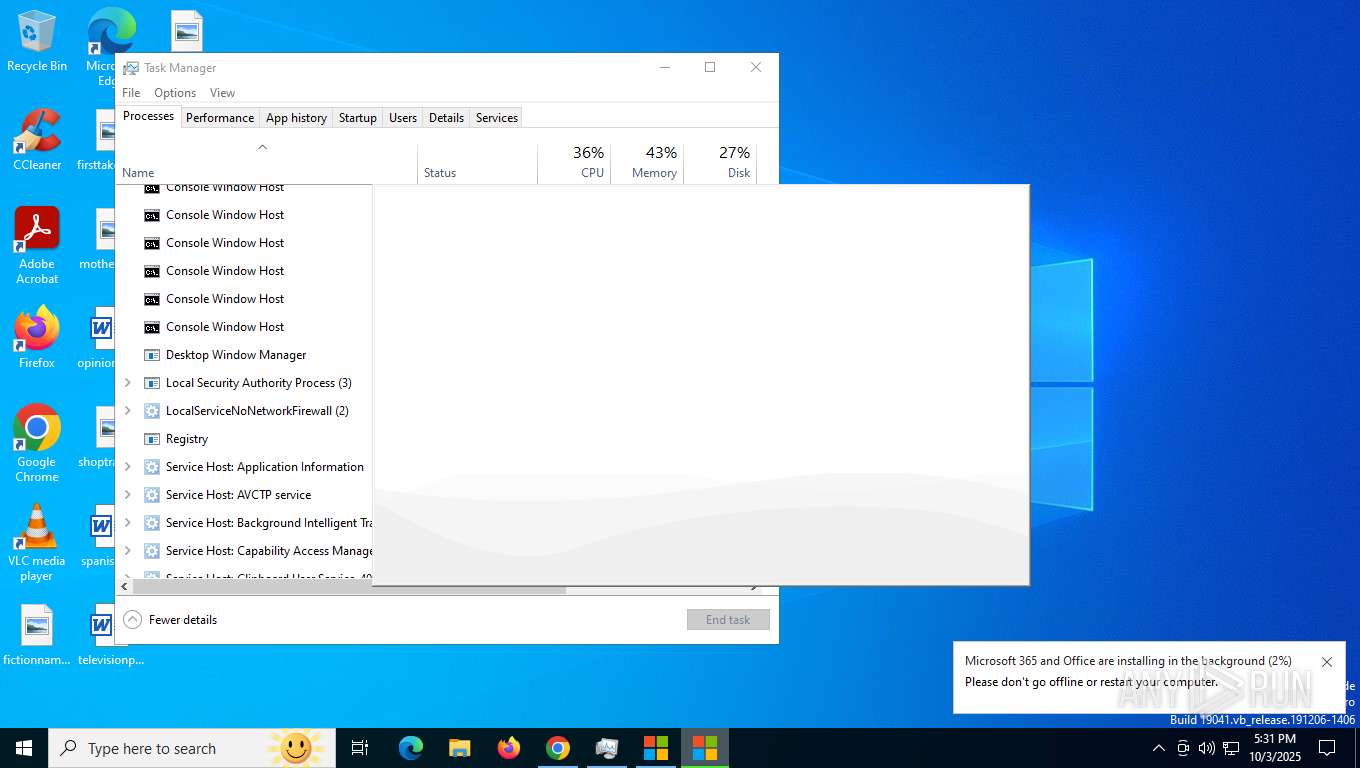This screenshot has width=1360, height=768.
Task: Collapse Task Manager with Fewer details chevron
Action: [x=132, y=620]
